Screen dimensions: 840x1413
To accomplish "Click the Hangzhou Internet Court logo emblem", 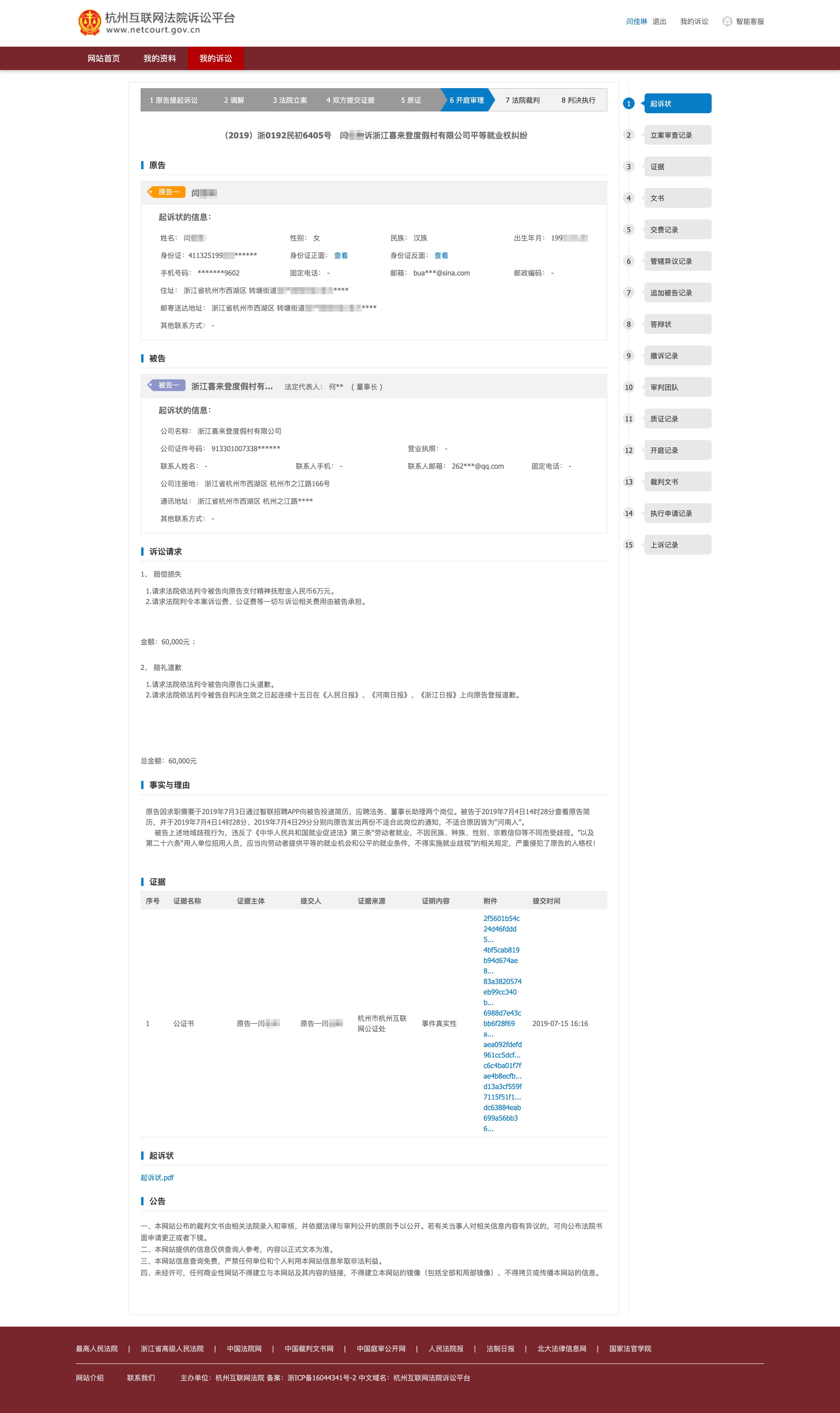I will tap(90, 23).
